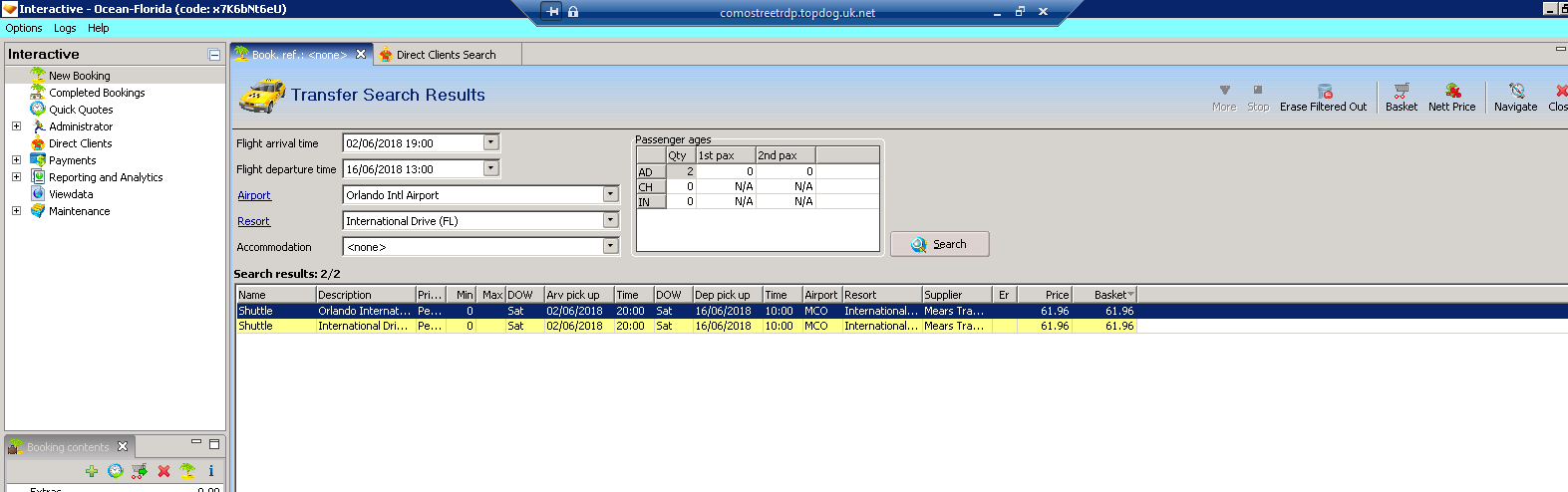
Task: Open the Logs menu
Action: pyautogui.click(x=65, y=28)
